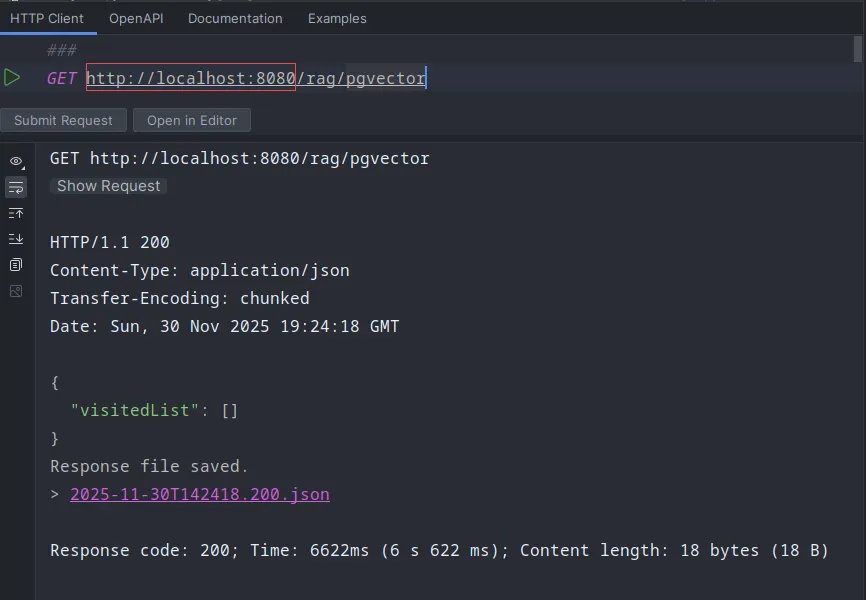
Task: Click the copy response body icon
Action: [16, 265]
